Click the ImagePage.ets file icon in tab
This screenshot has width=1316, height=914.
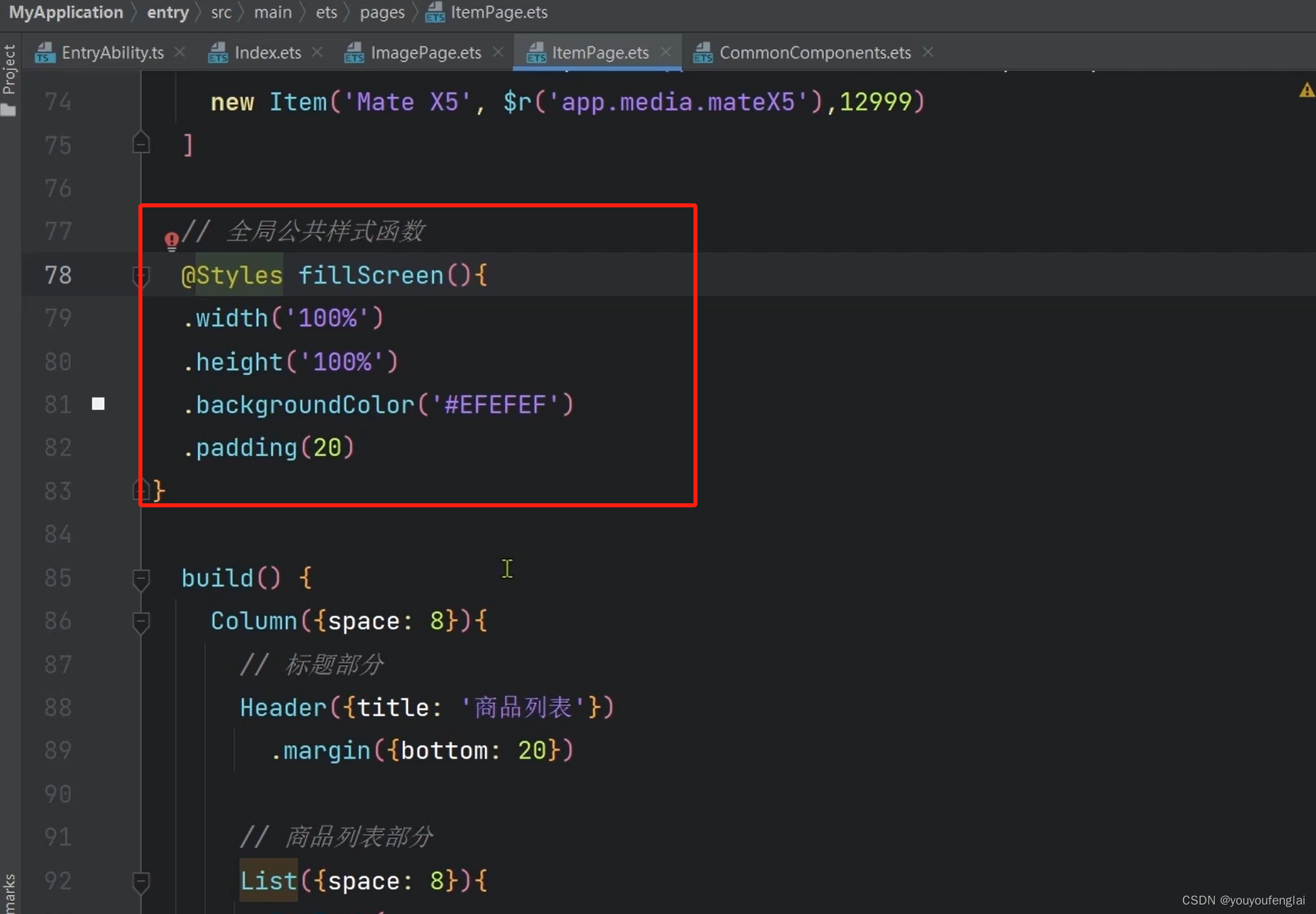point(354,53)
